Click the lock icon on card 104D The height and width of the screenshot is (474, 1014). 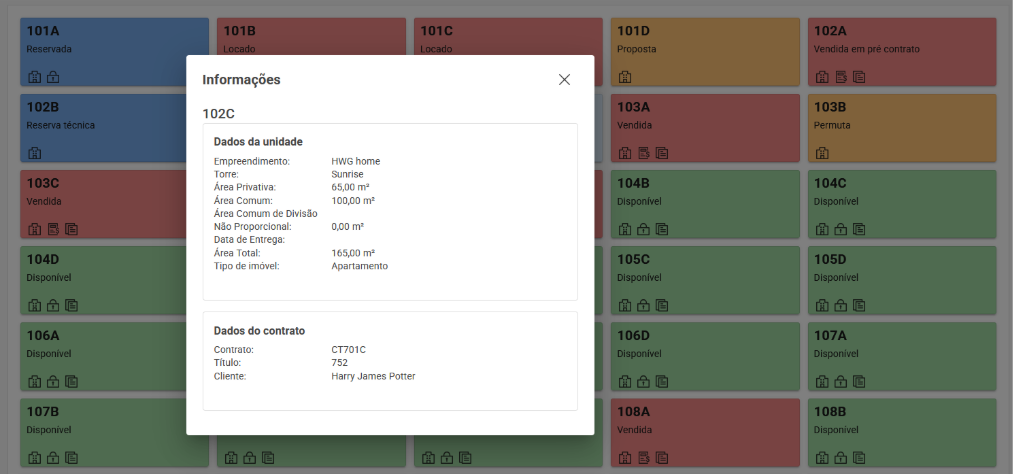tap(53, 305)
